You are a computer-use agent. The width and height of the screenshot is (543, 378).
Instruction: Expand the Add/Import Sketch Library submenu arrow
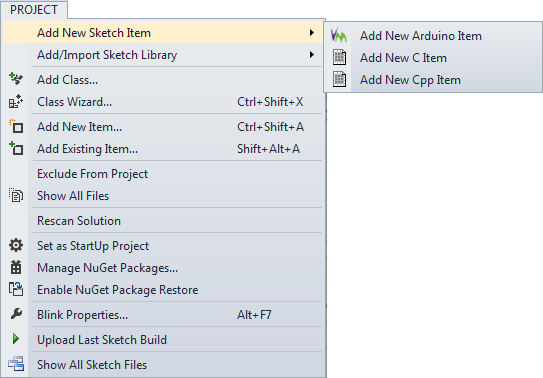[x=312, y=55]
